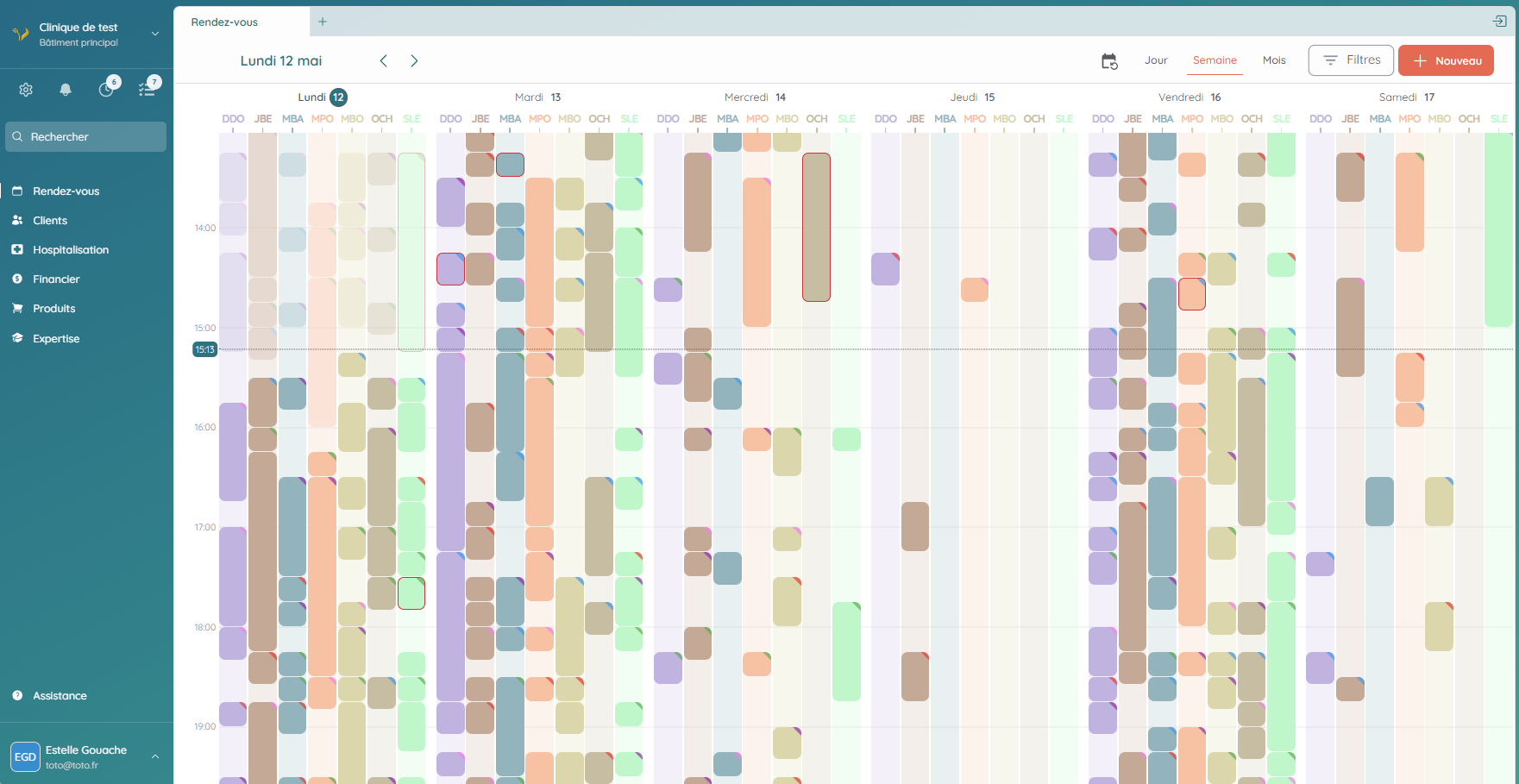Open the task list icon with badge 7
Screen dimensions: 1519x784
tap(147, 89)
